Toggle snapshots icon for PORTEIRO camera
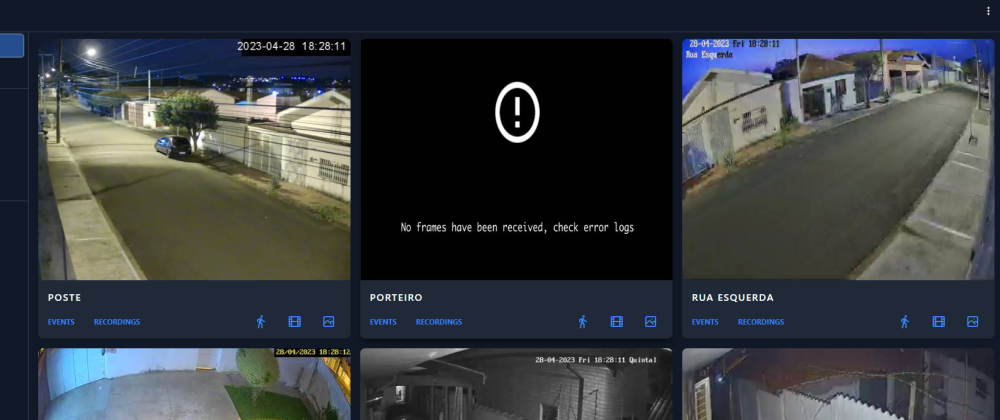 (x=651, y=322)
